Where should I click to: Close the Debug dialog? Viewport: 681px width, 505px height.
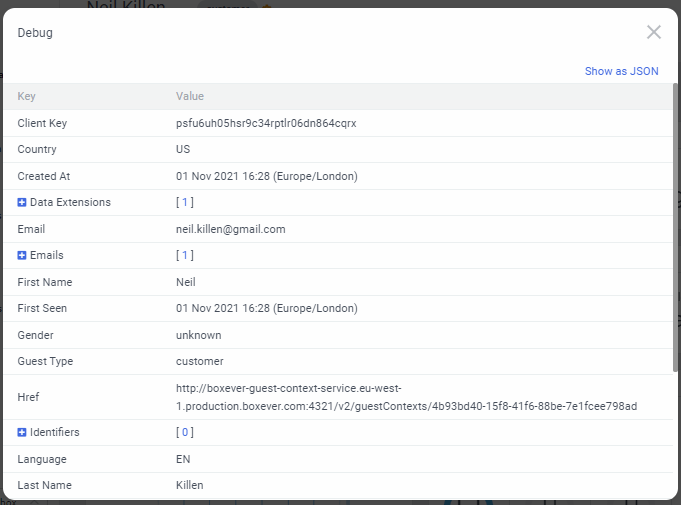pos(654,32)
